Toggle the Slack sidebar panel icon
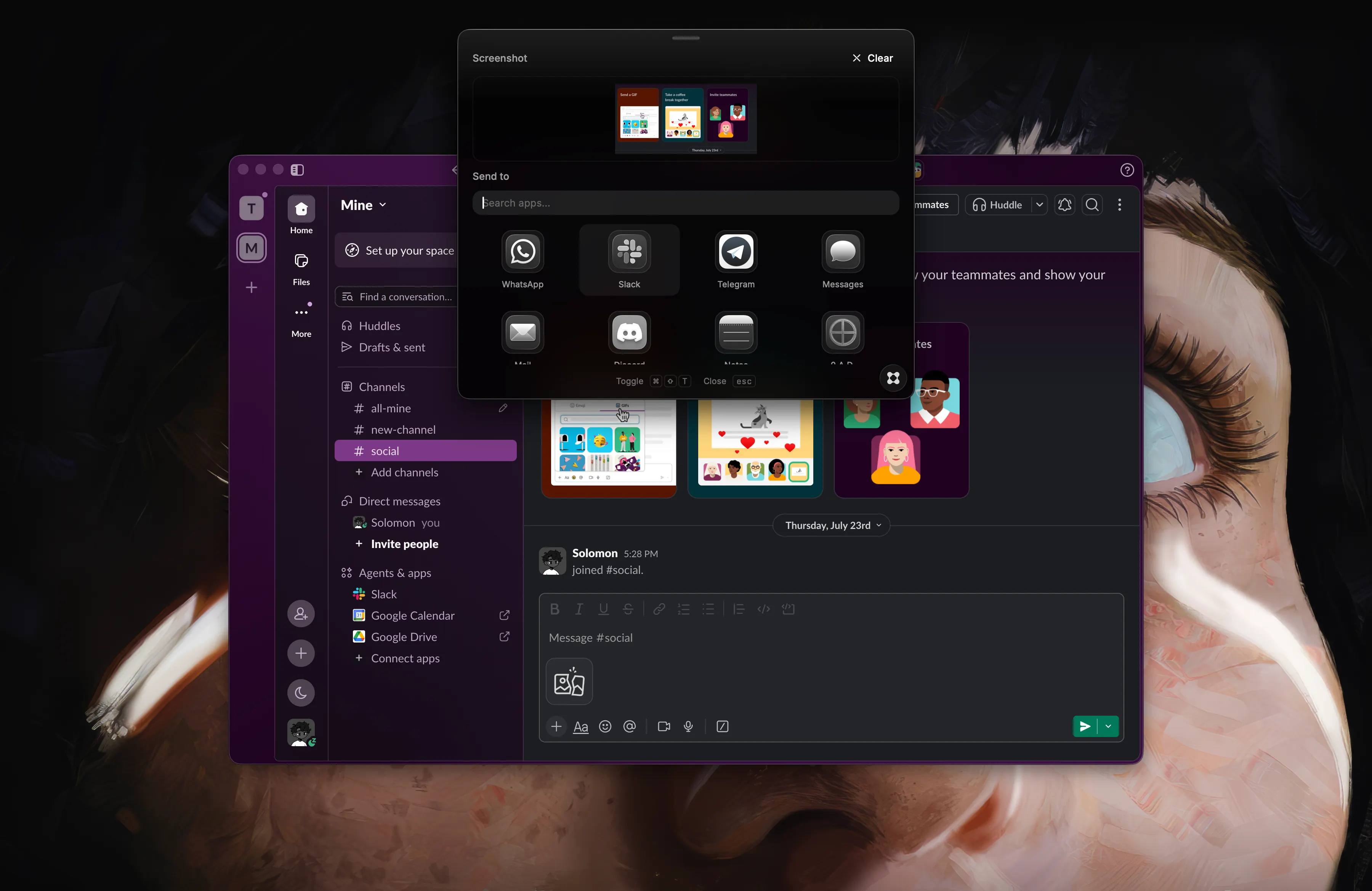Screen dimensions: 1372x891 297,170
